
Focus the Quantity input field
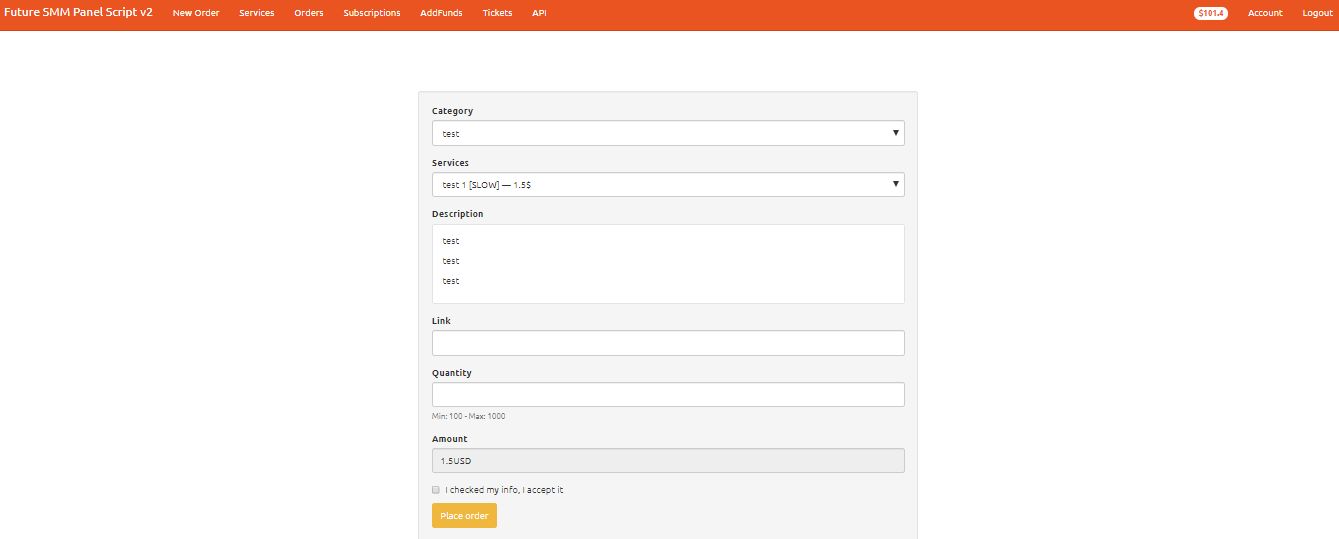(x=668, y=394)
